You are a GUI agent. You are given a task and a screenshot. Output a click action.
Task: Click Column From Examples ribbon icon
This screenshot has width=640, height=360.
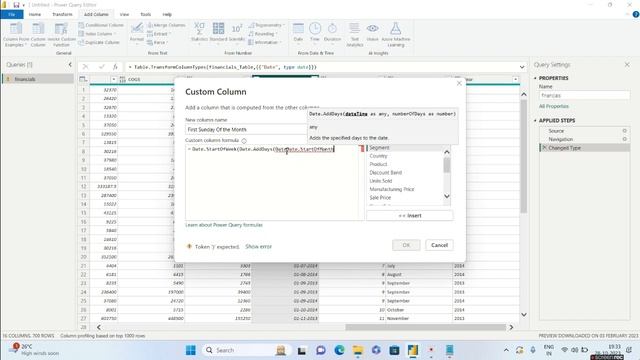[x=16, y=34]
